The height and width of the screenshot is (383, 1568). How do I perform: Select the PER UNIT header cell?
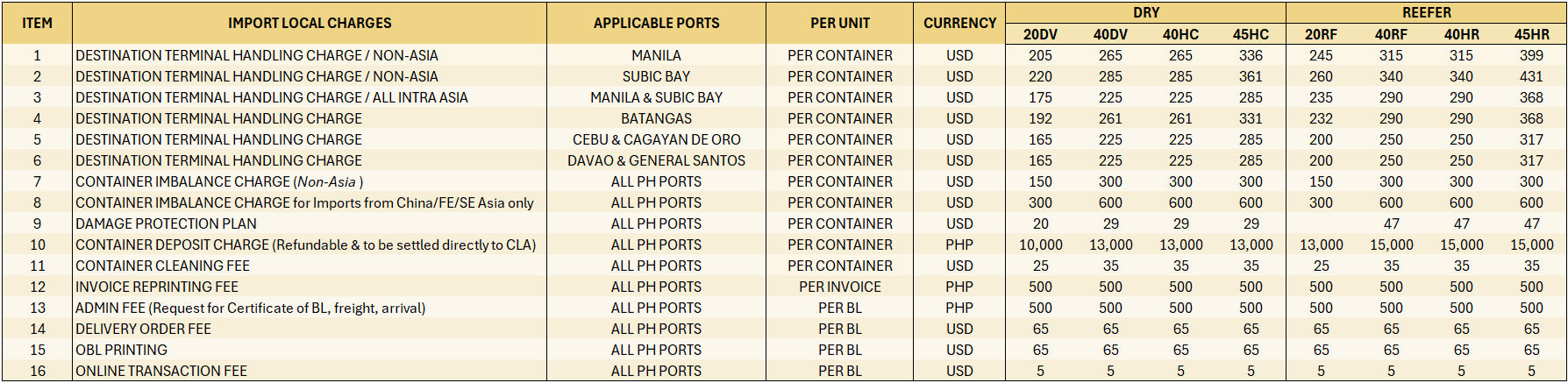[x=839, y=24]
